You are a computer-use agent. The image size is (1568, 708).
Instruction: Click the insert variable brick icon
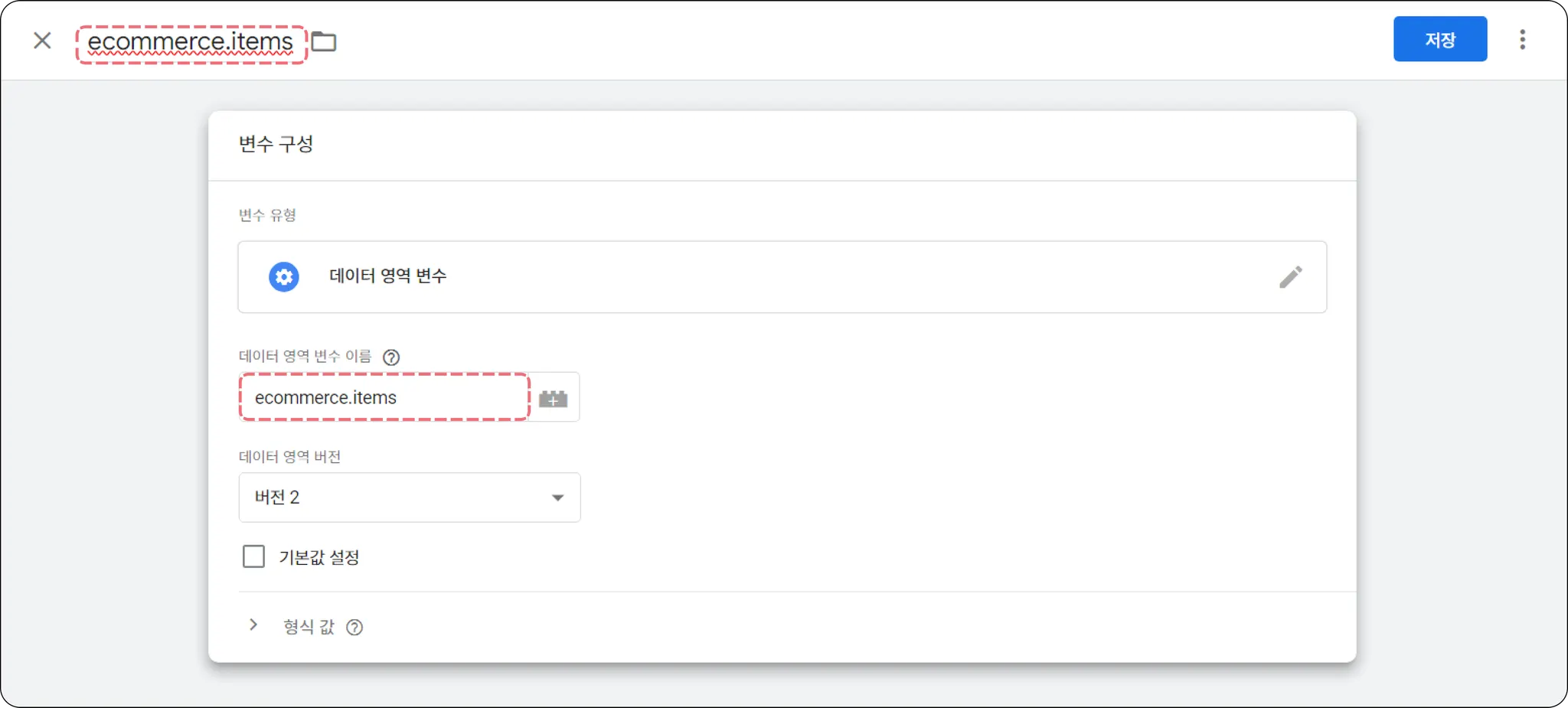(553, 398)
